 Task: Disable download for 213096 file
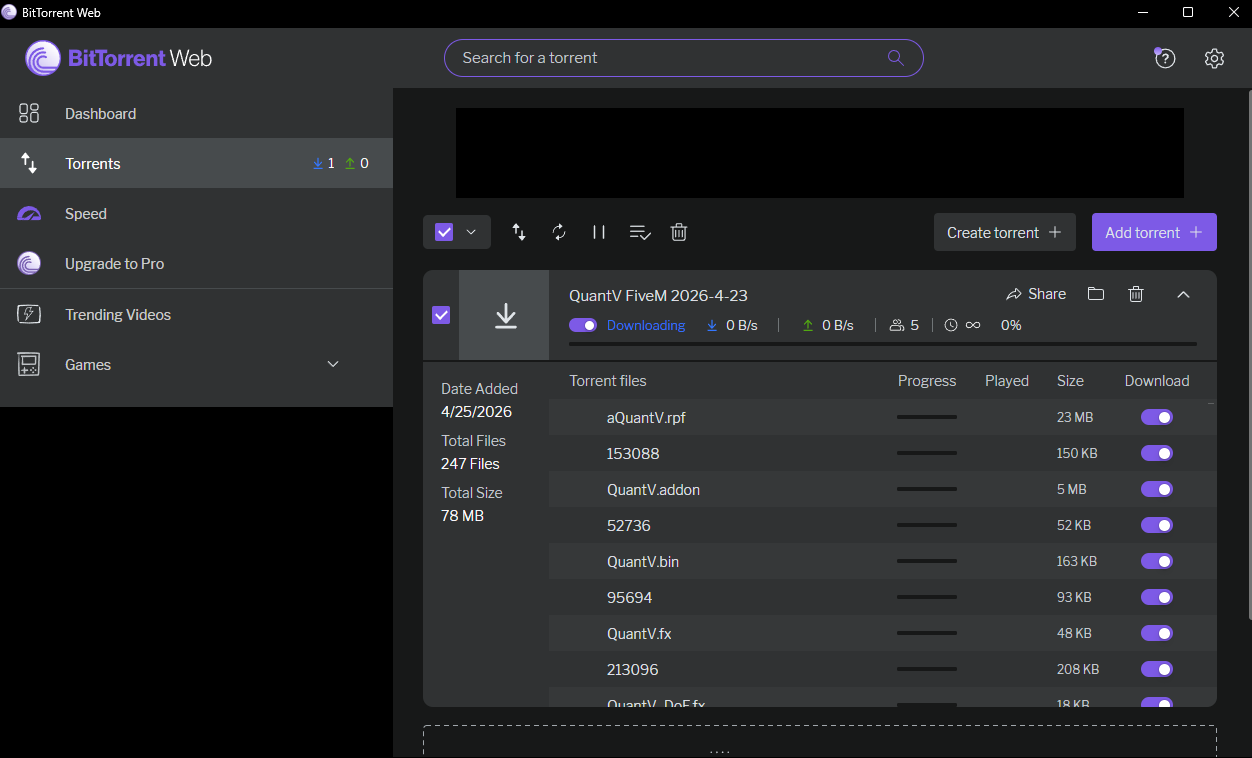pos(1157,669)
